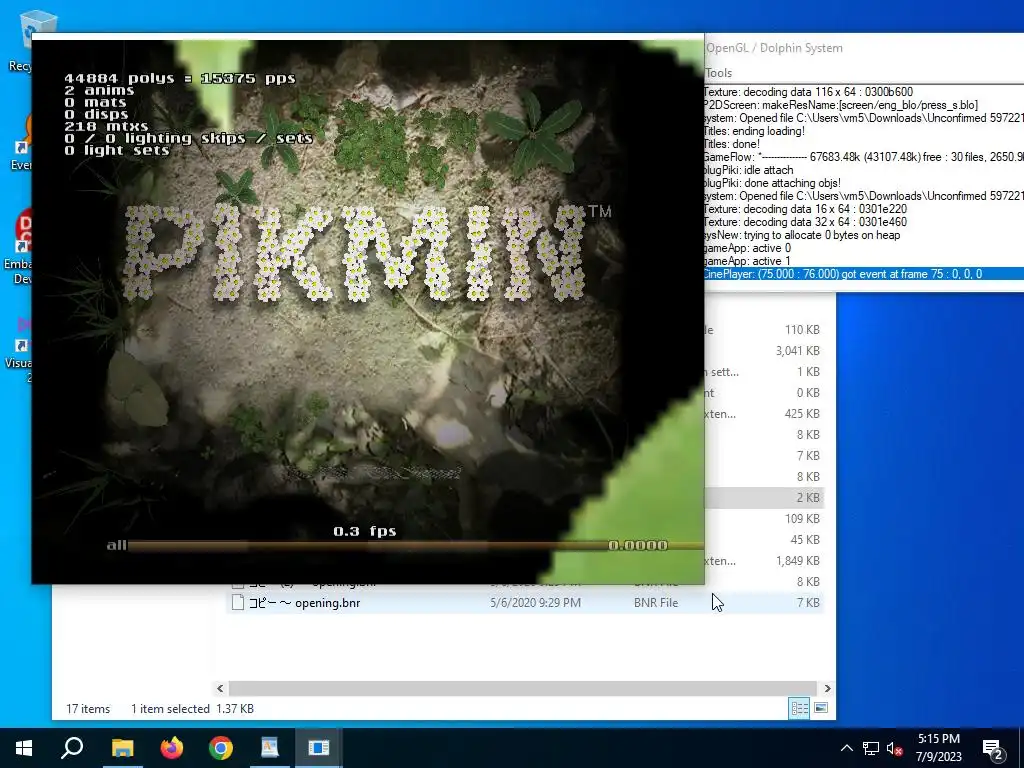Click the muted volume tray icon
Screen dimensions: 1024x768
pos(895,748)
